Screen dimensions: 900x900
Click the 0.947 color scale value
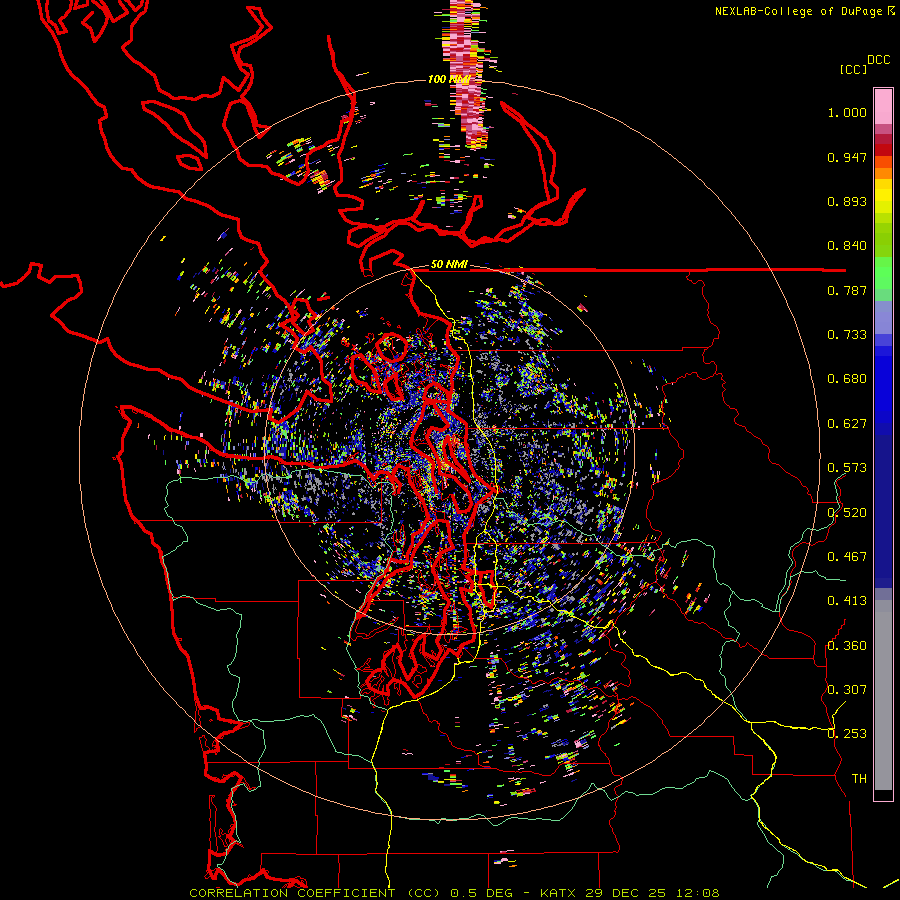pyautogui.click(x=847, y=157)
